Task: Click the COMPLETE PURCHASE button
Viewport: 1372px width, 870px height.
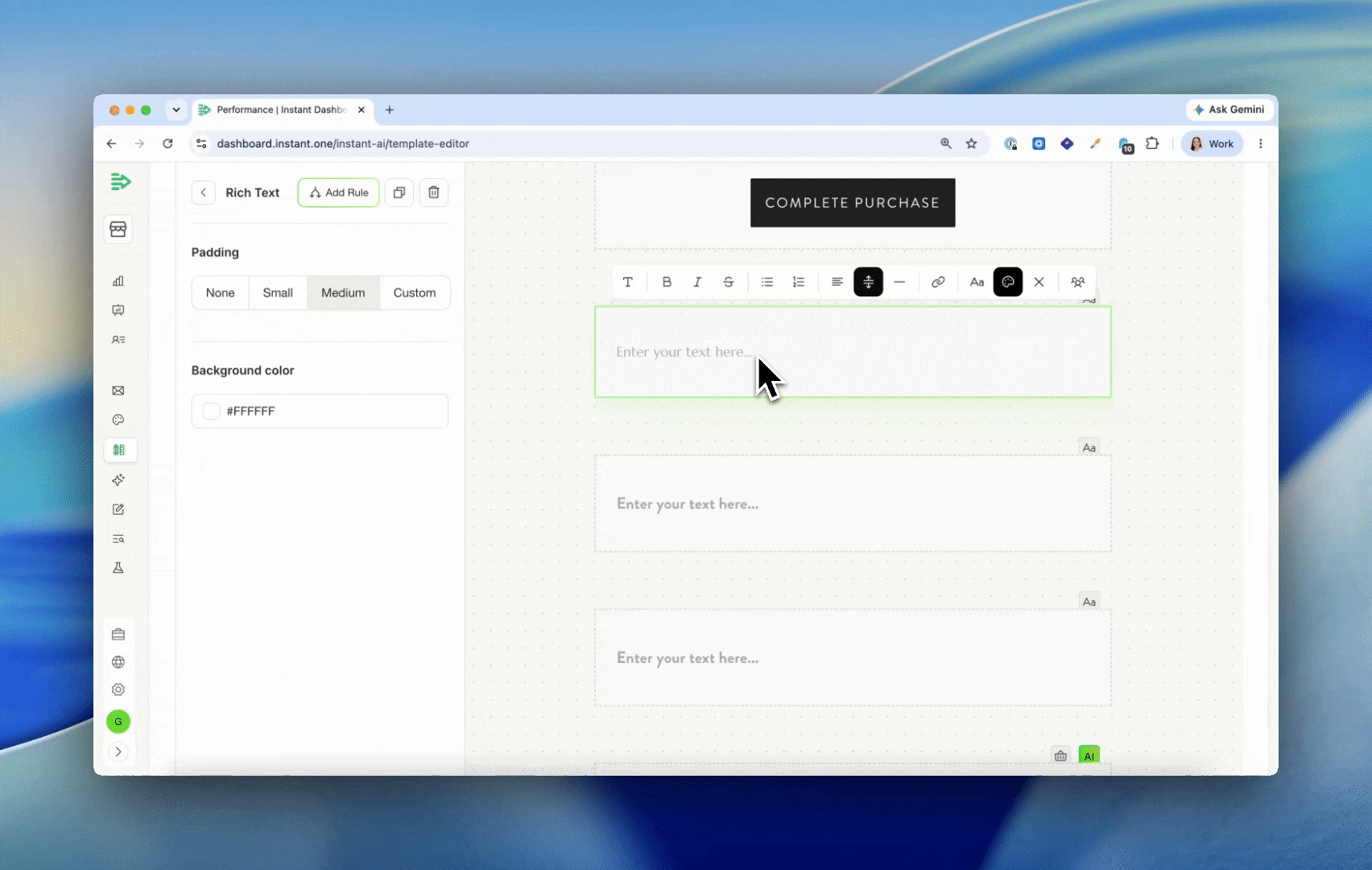Action: [x=853, y=203]
